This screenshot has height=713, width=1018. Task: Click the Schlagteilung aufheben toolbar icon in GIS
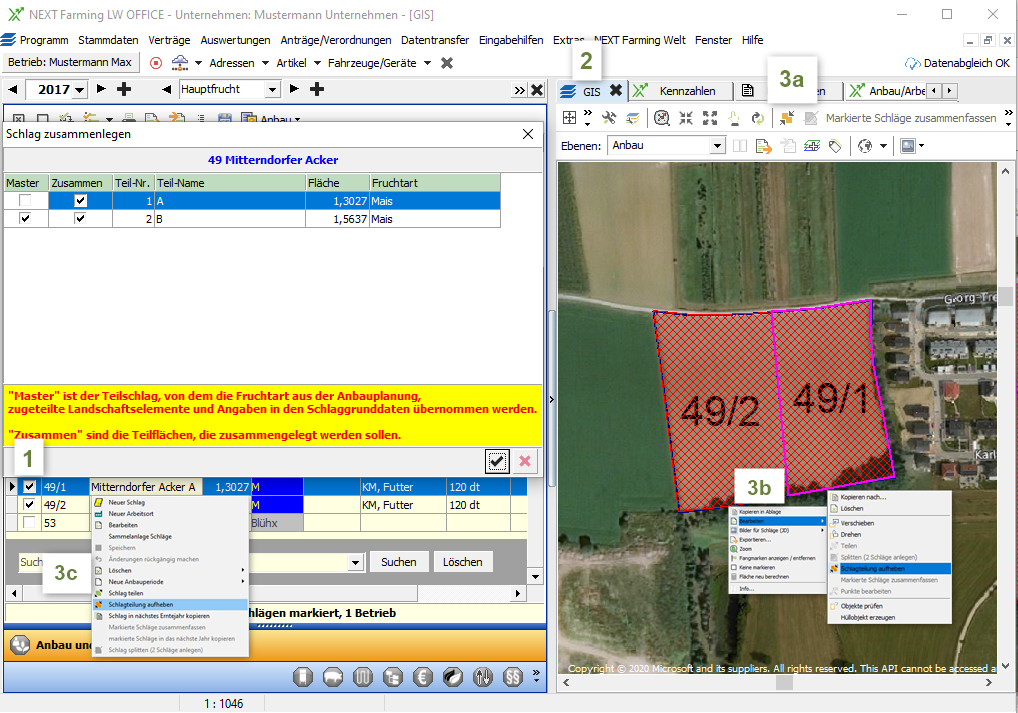[787, 118]
